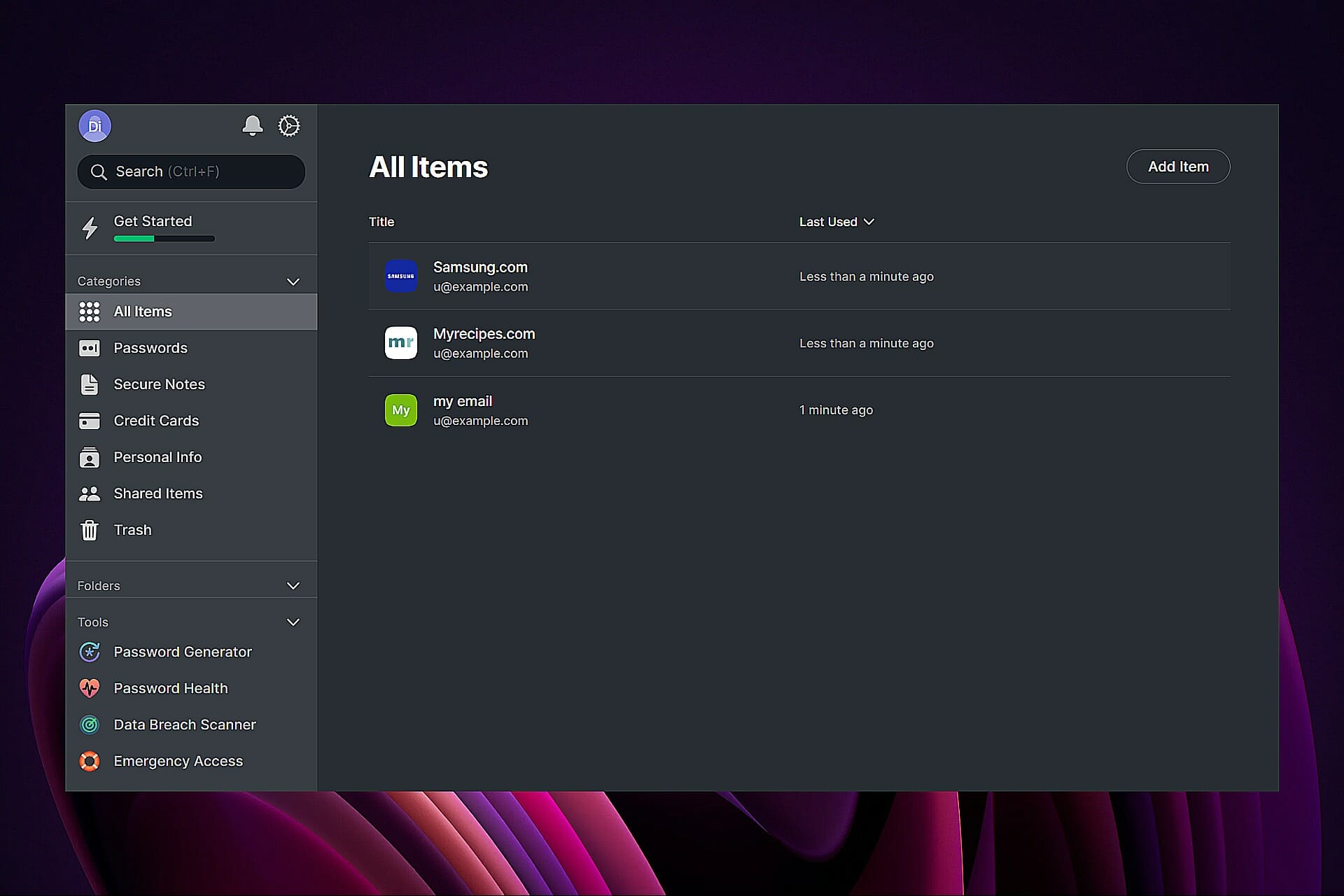Click the Passwords category icon
Image resolution: width=1344 pixels, height=896 pixels.
pos(90,348)
